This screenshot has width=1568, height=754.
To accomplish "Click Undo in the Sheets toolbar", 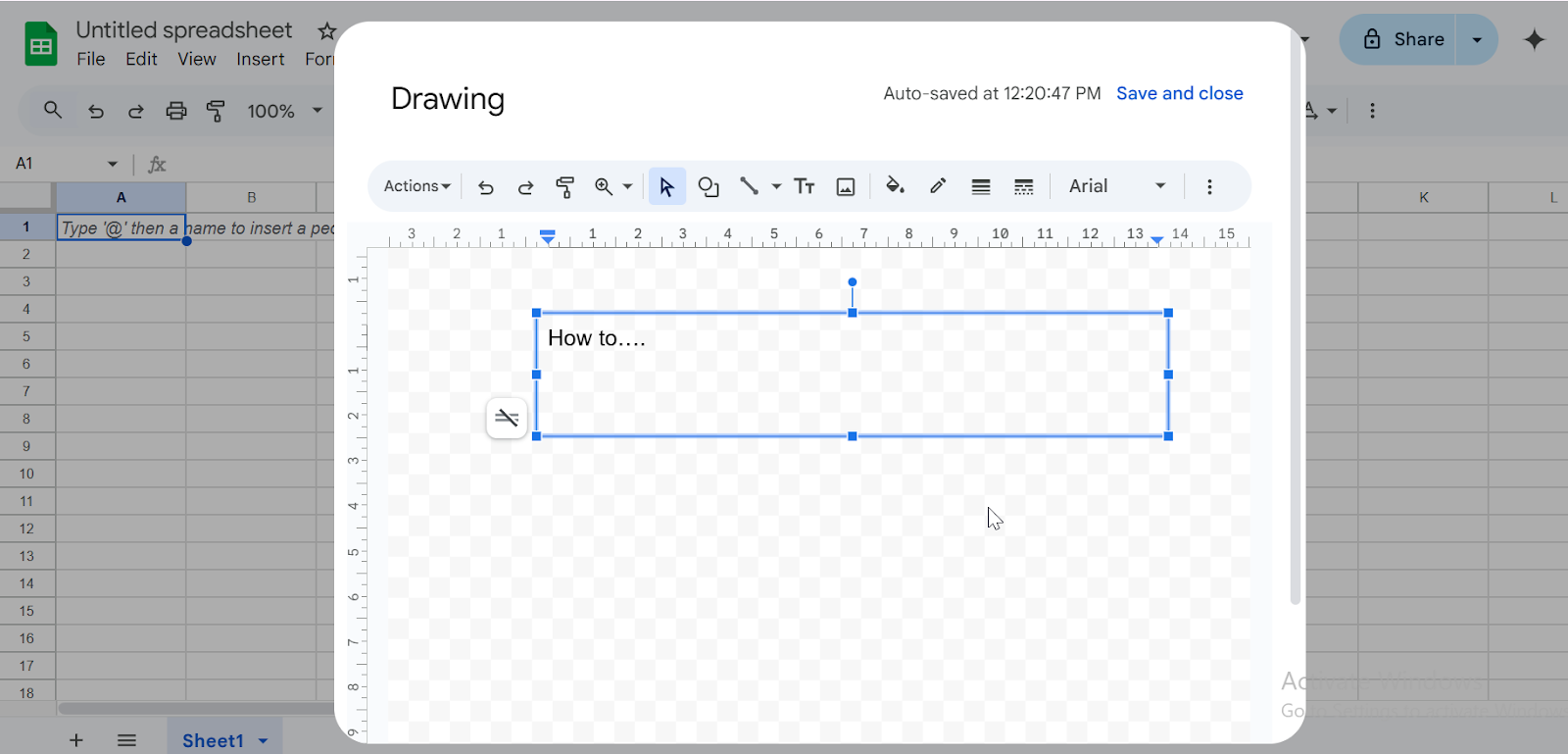I will coord(96,111).
